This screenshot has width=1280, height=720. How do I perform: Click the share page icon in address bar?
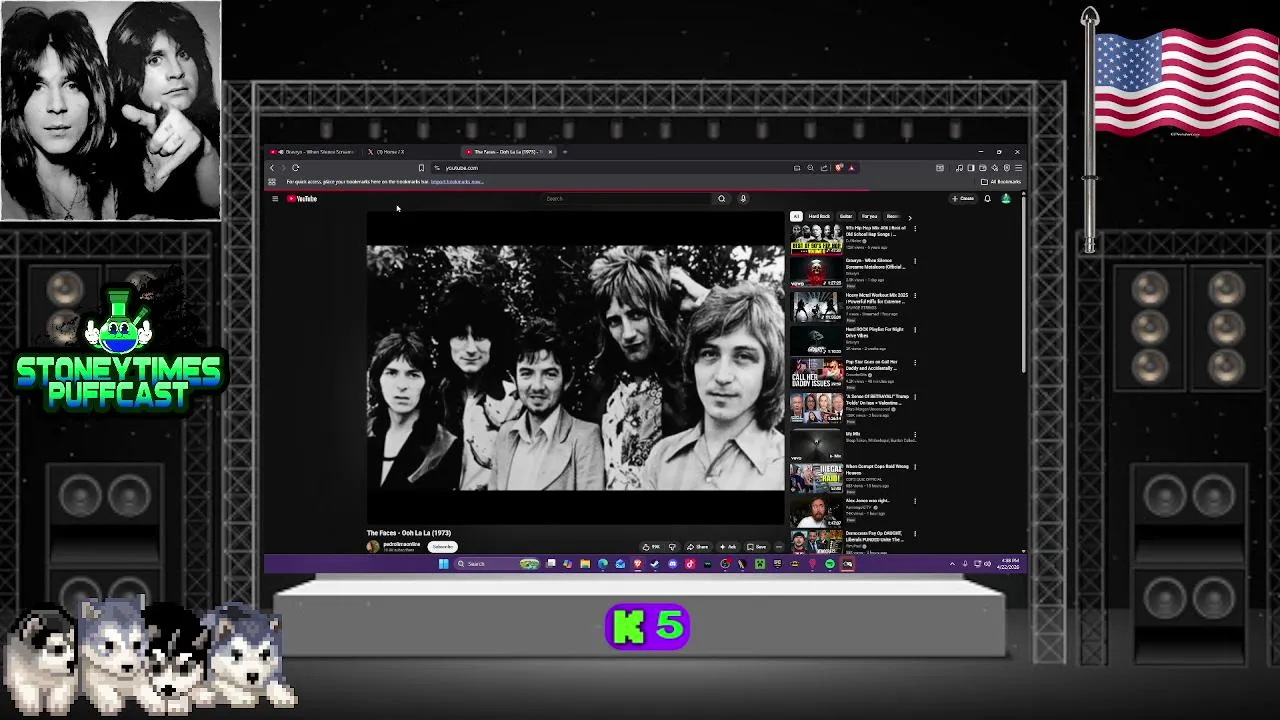coord(824,168)
